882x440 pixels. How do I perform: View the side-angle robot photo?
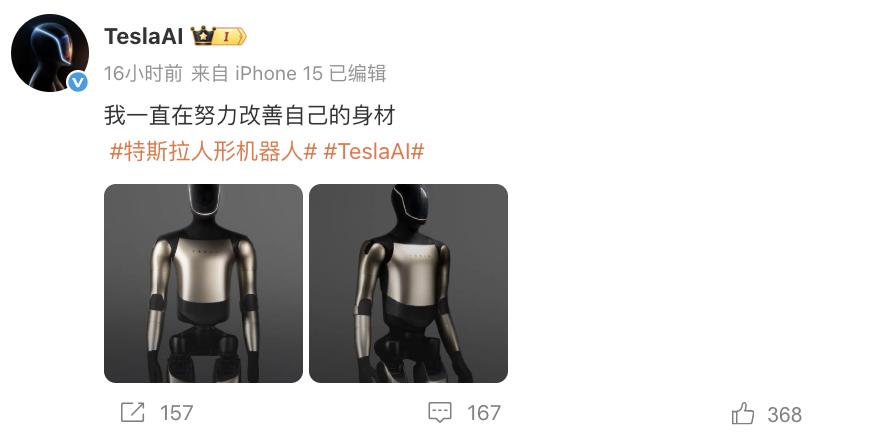[x=408, y=284]
